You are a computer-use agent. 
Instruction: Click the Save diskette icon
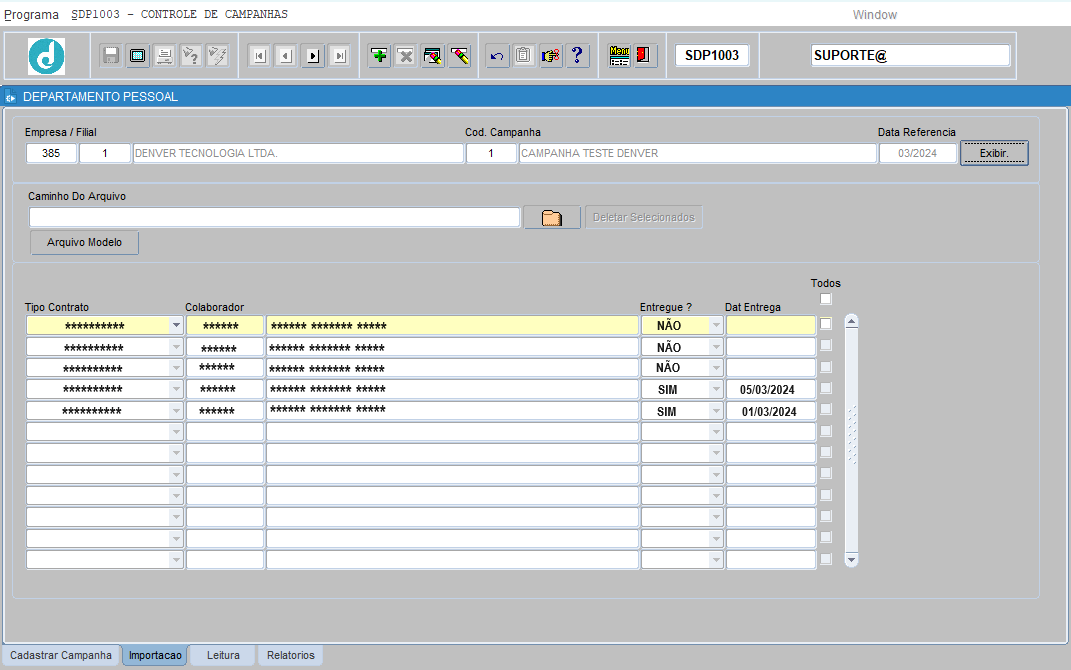111,55
